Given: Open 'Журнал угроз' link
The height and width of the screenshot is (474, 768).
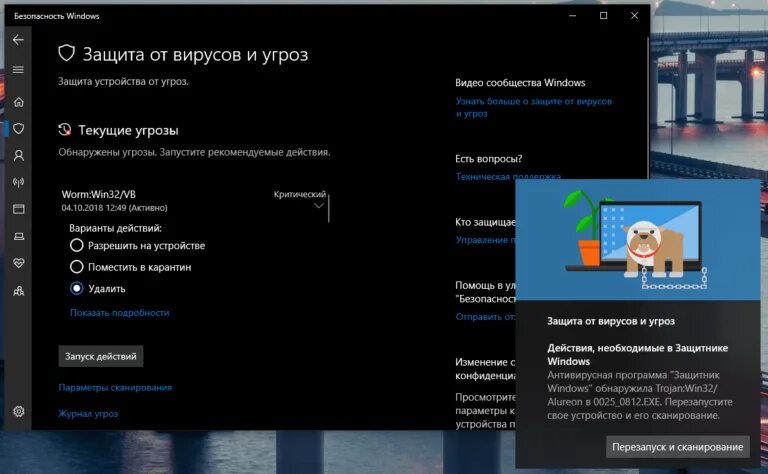Looking at the screenshot, I should pos(88,414).
